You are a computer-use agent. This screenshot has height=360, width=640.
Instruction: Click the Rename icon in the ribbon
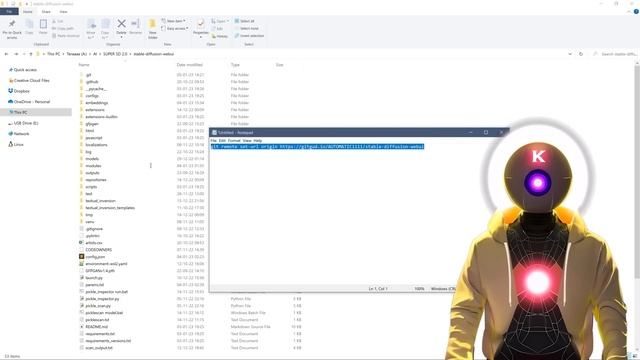(136, 24)
